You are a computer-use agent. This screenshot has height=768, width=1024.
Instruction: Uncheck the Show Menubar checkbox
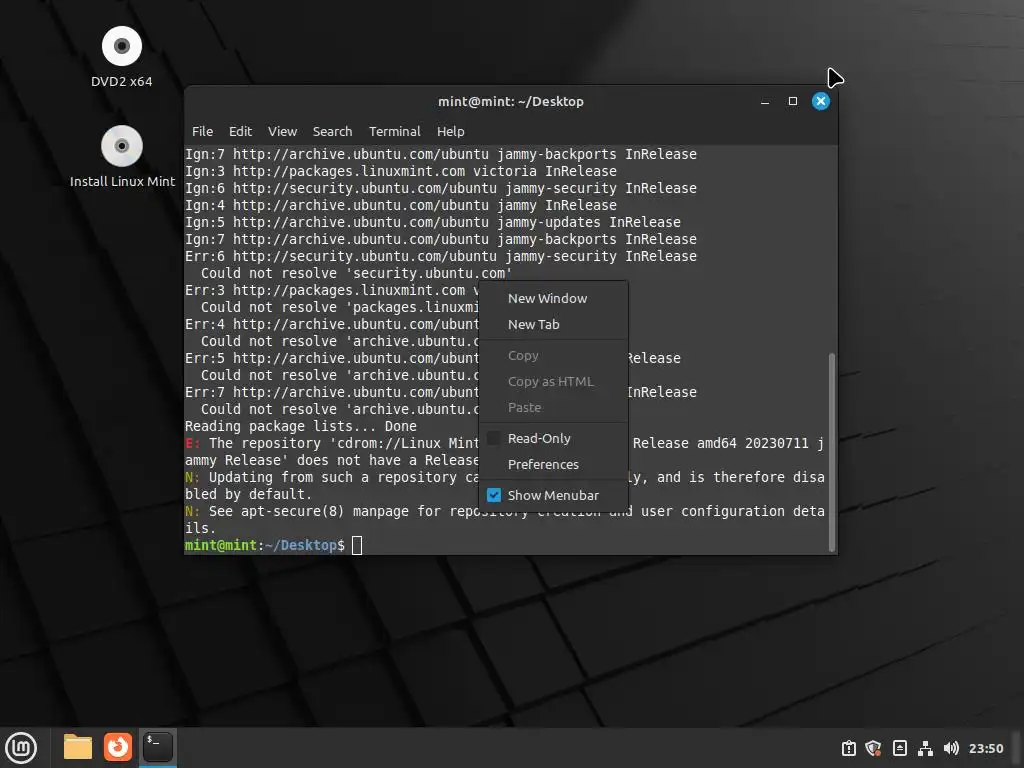point(494,495)
